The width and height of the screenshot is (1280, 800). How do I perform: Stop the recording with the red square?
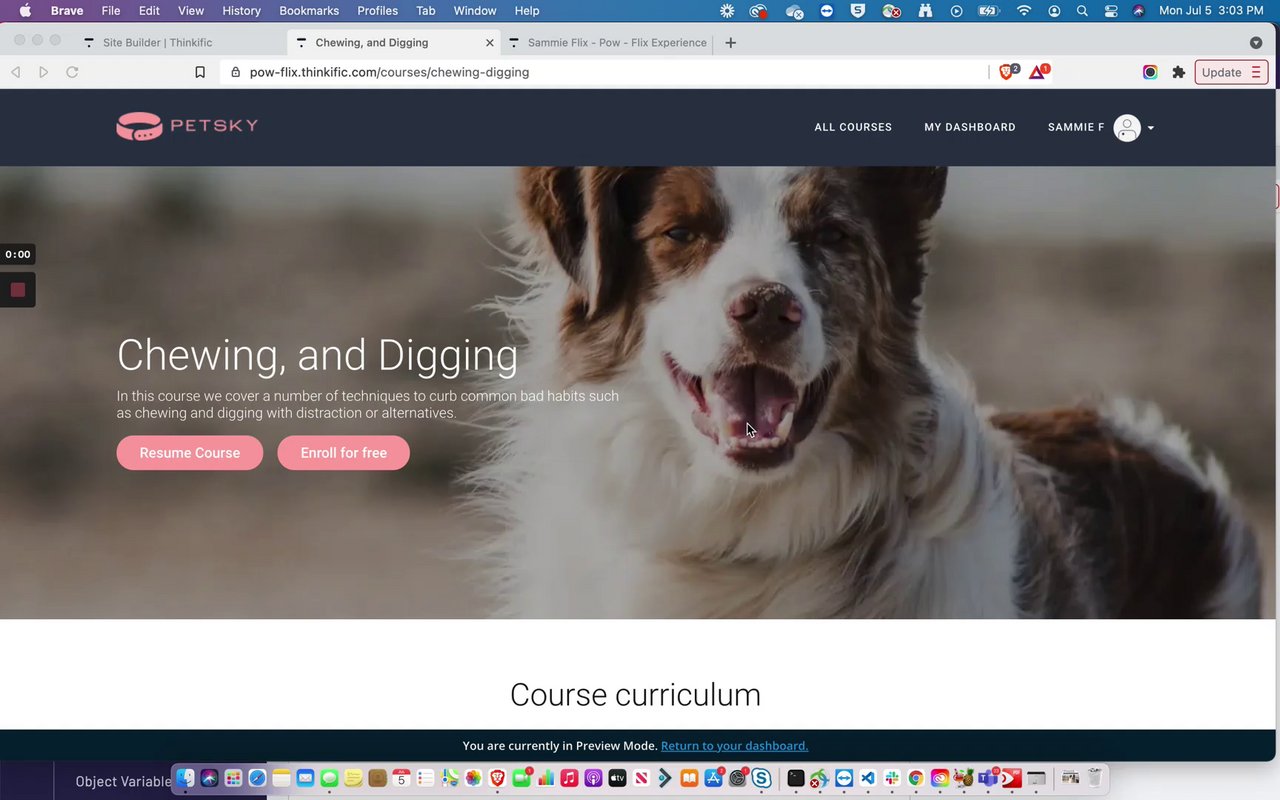[17, 290]
